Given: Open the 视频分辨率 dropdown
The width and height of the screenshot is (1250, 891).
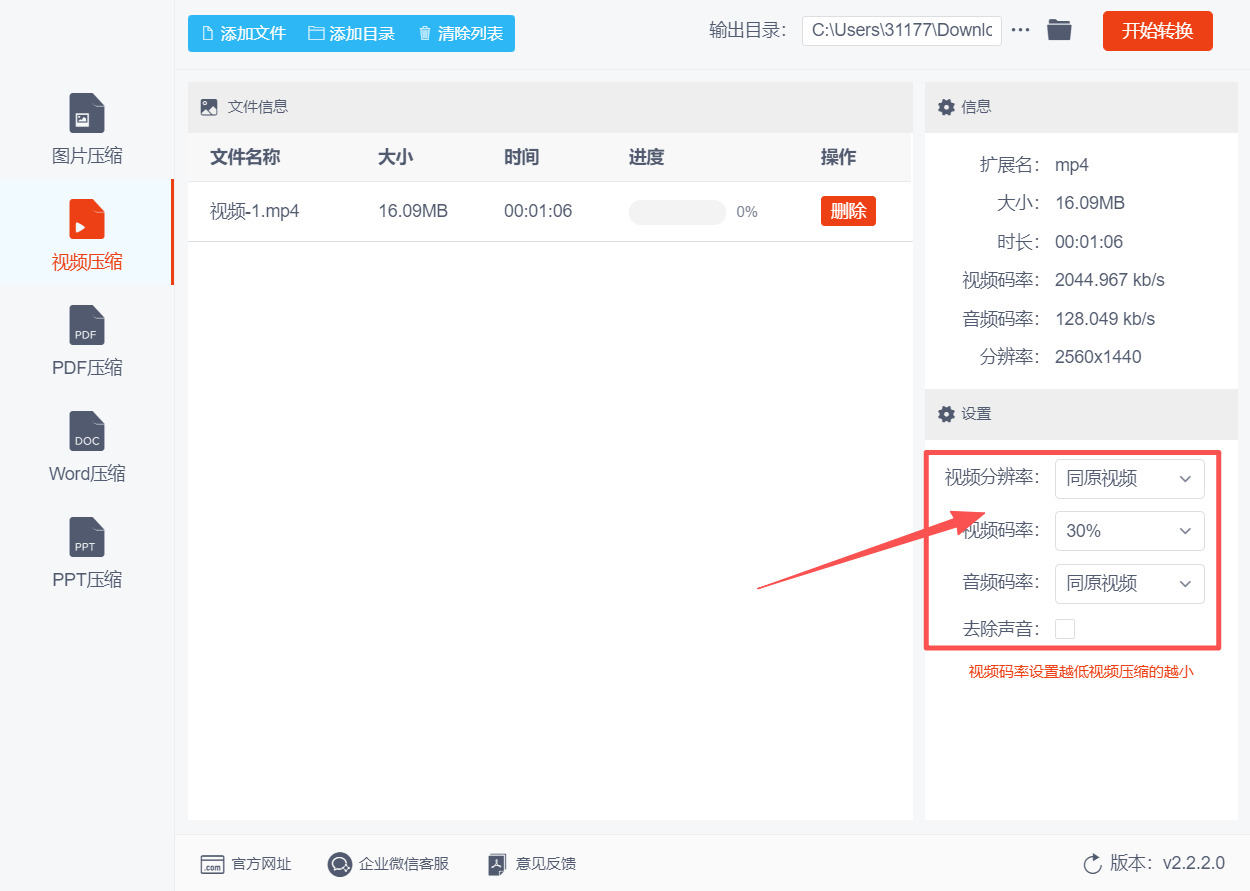Looking at the screenshot, I should coord(1130,479).
